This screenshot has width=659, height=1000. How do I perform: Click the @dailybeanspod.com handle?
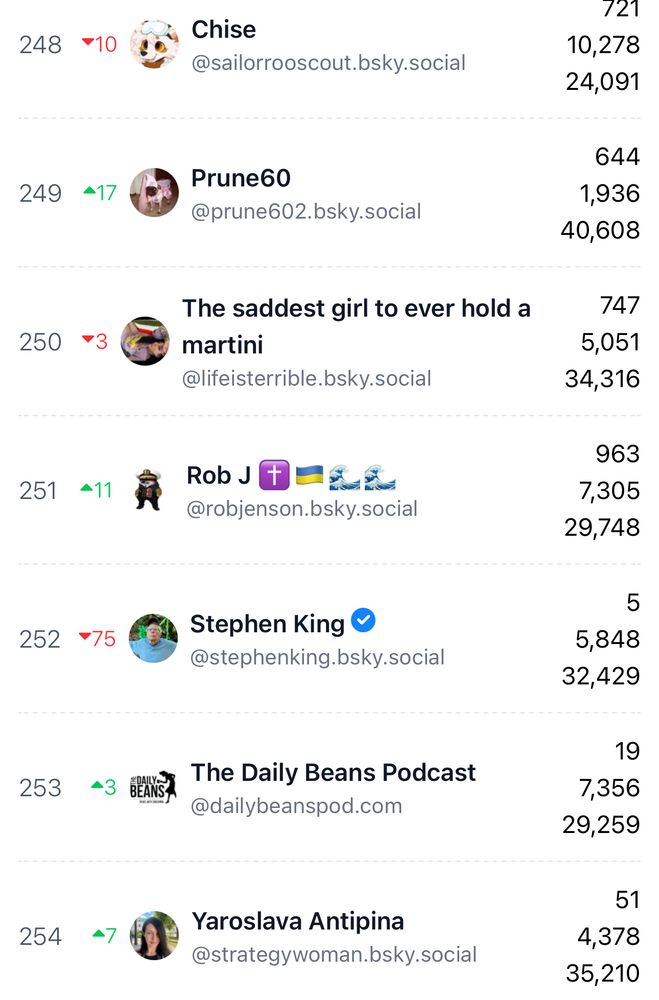pos(297,806)
